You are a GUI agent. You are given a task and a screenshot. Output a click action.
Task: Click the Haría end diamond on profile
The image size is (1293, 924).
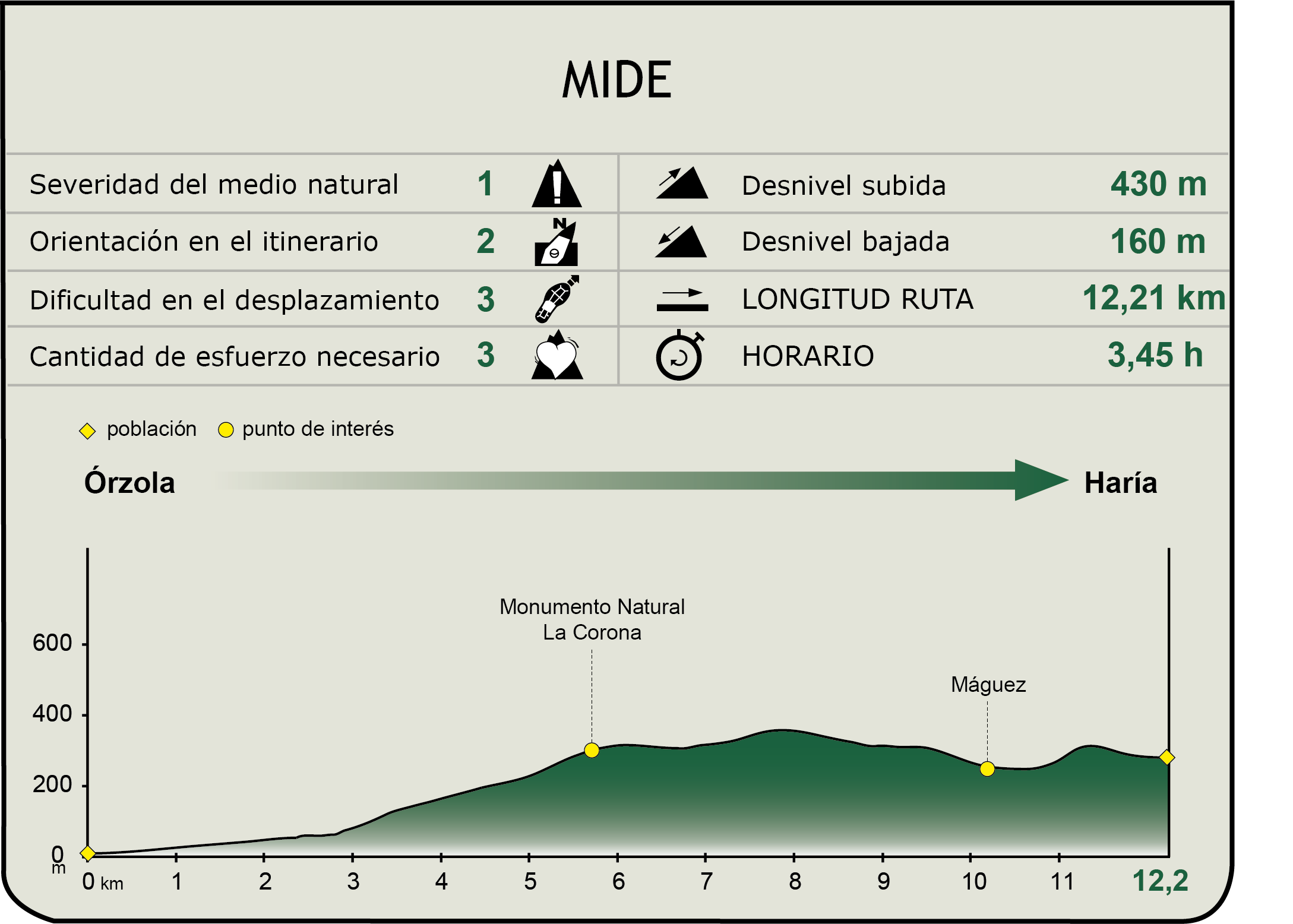pyautogui.click(x=1166, y=757)
